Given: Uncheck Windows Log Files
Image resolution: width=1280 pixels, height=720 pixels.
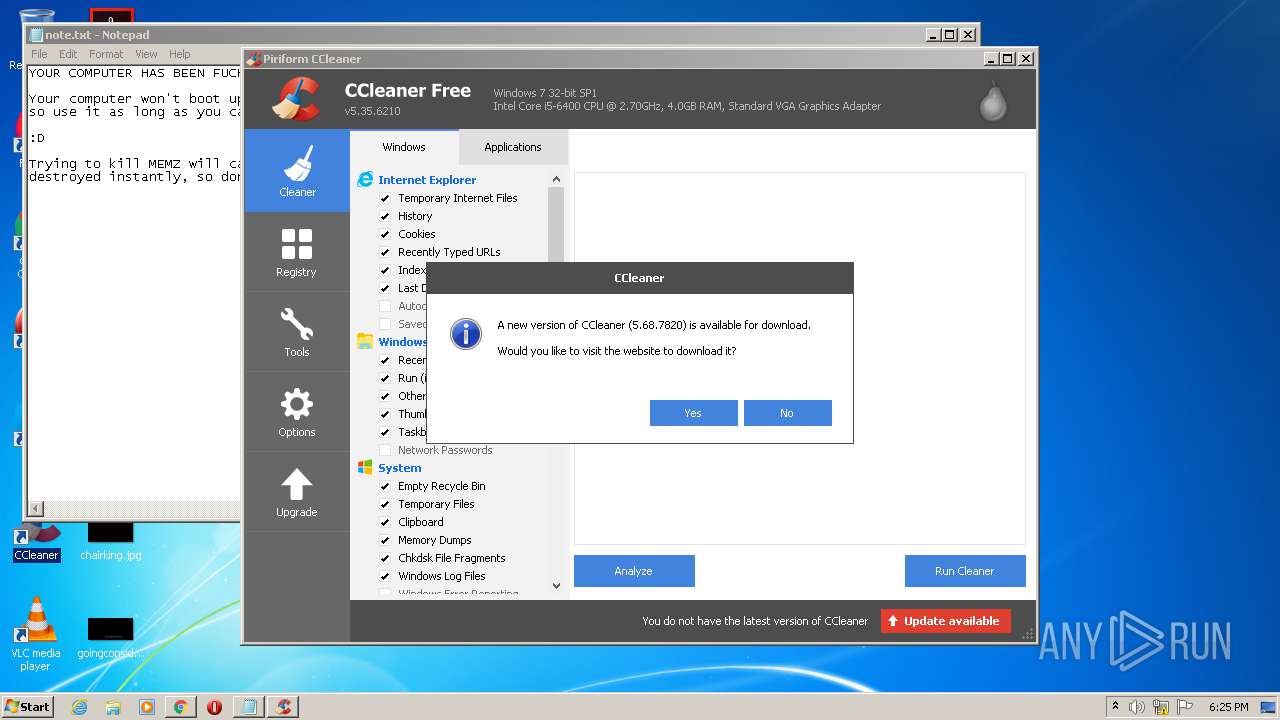Looking at the screenshot, I should (x=385, y=576).
